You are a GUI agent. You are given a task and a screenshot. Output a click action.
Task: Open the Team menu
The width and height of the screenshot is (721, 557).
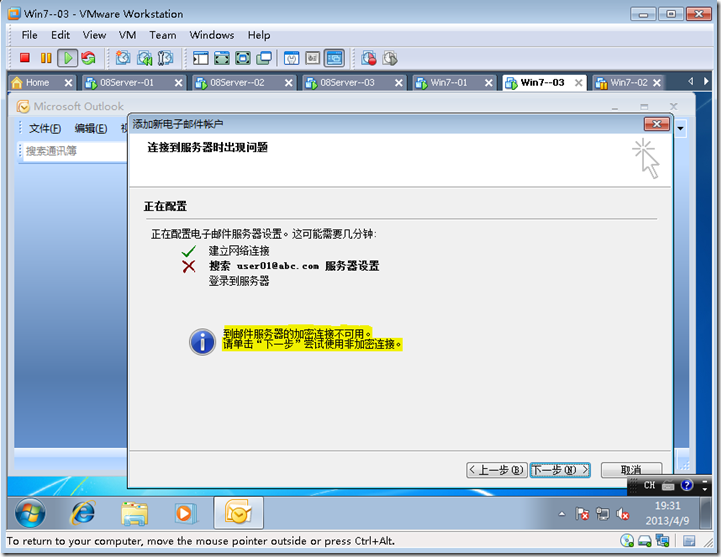[163, 35]
